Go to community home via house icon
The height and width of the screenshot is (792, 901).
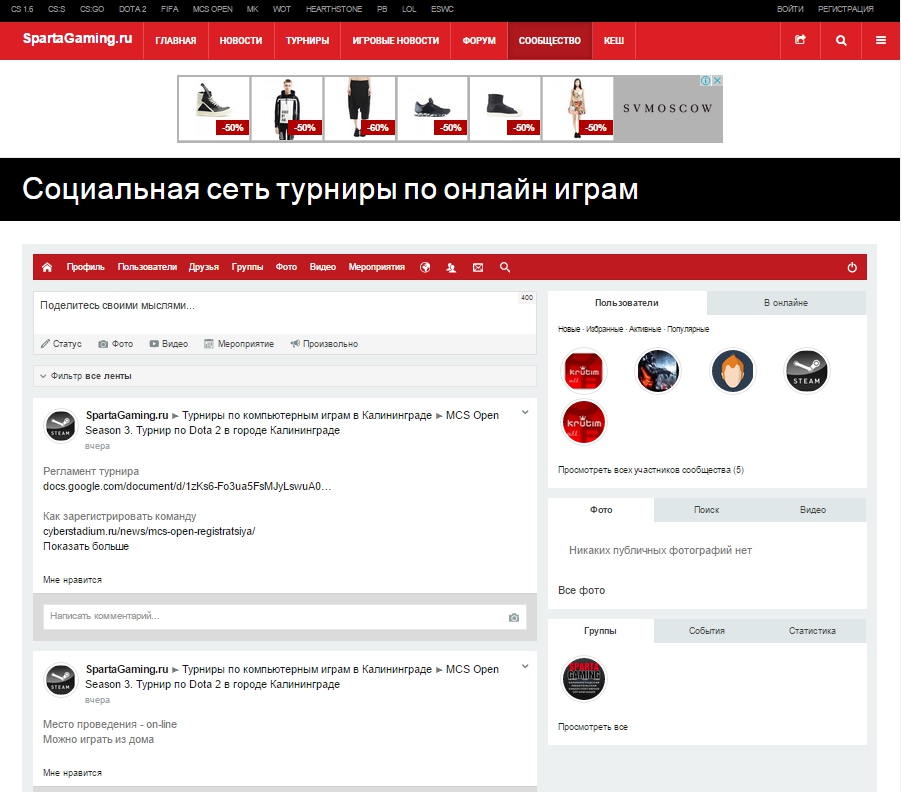point(47,267)
